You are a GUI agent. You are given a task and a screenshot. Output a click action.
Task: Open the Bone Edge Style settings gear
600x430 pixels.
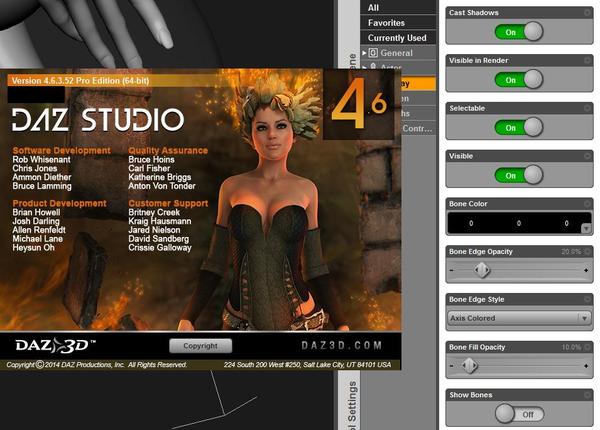587,300
